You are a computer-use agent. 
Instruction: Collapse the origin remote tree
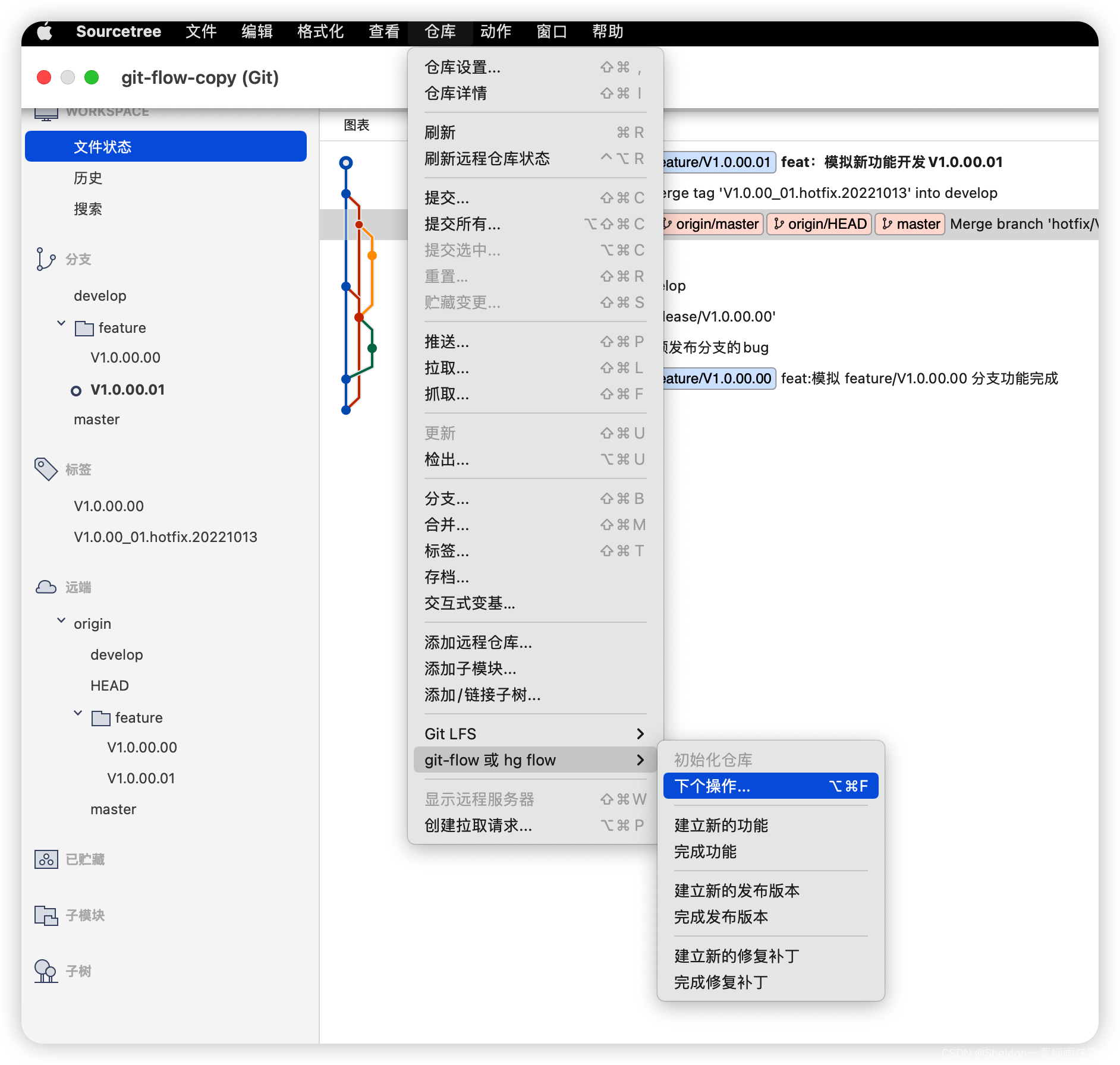[61, 620]
